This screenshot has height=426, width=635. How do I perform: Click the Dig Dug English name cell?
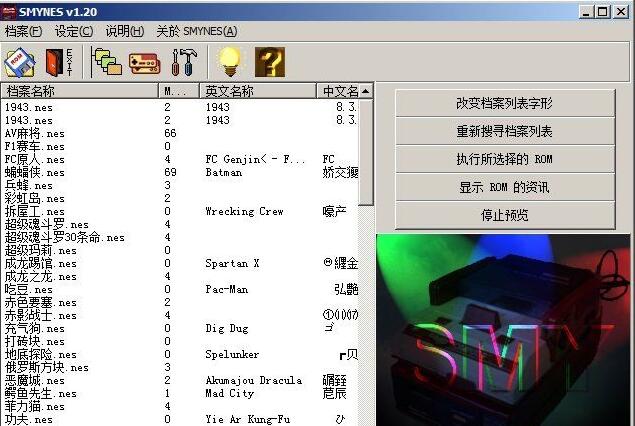[x=227, y=328]
